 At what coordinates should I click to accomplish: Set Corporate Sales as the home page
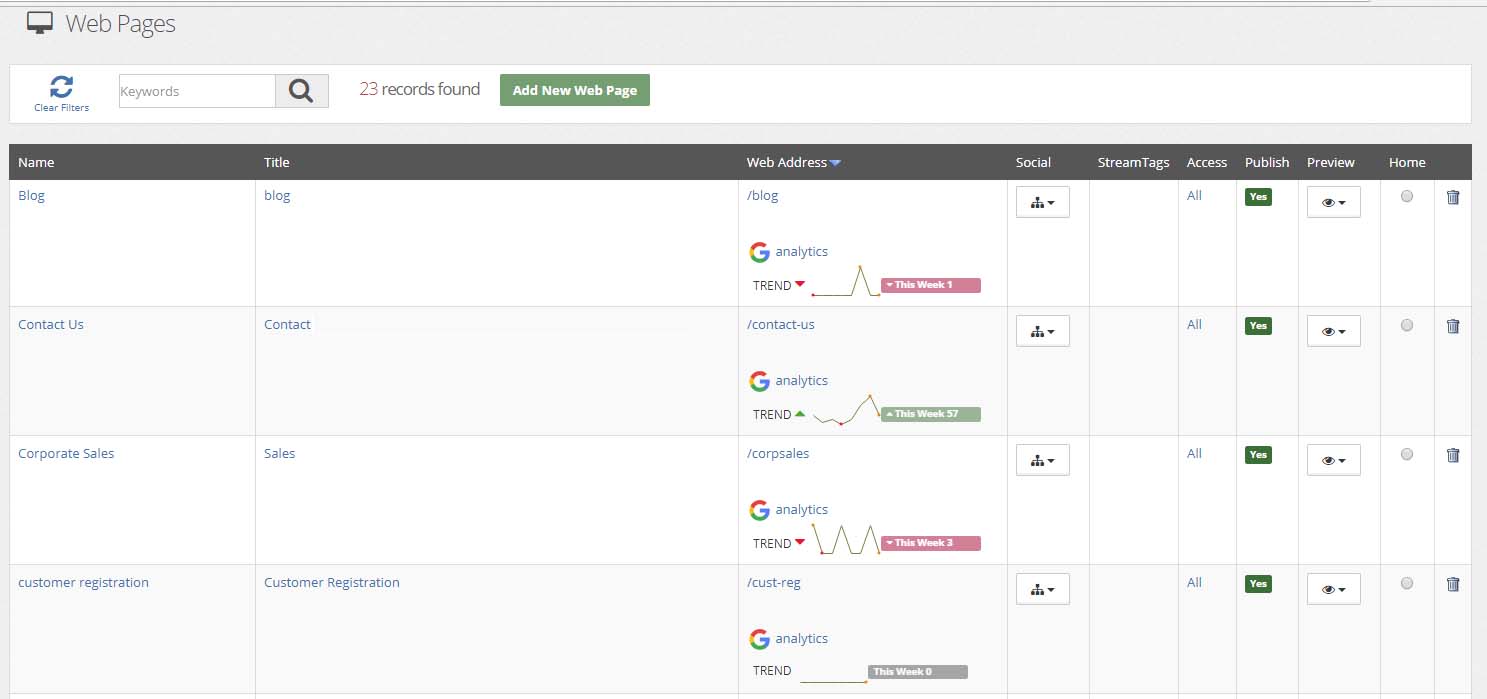click(1407, 454)
